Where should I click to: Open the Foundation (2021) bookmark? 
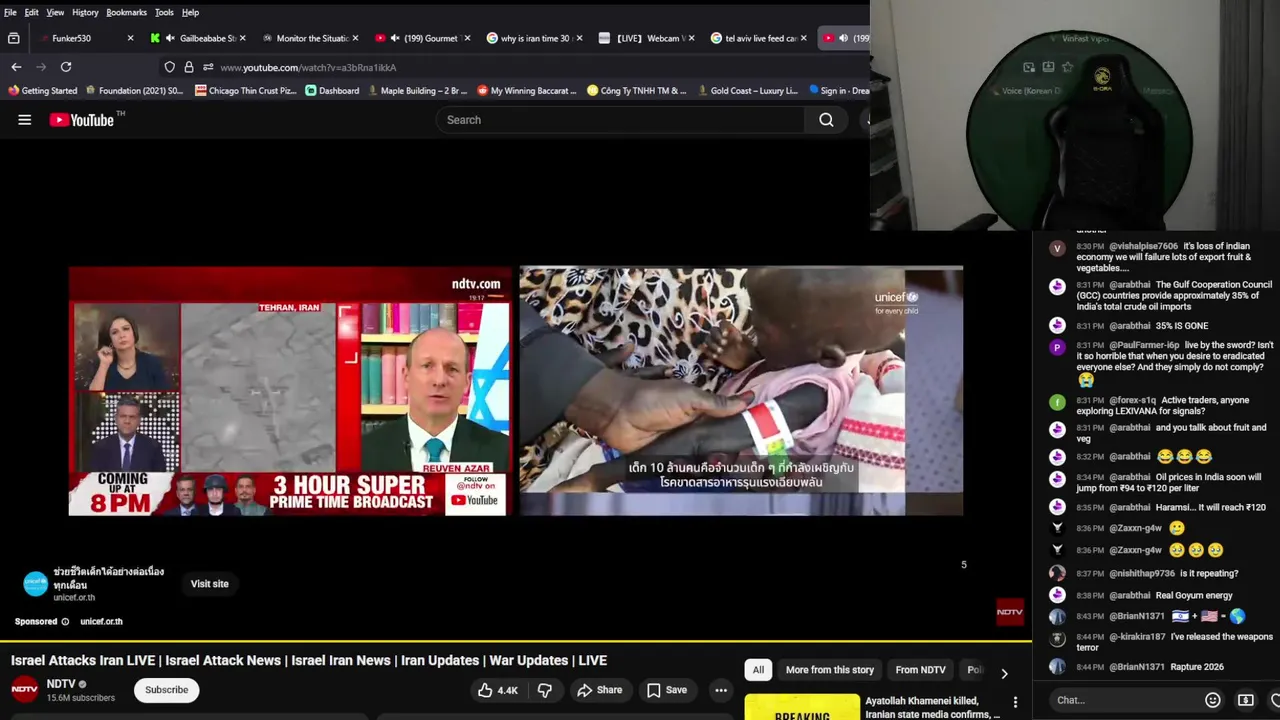click(x=134, y=91)
